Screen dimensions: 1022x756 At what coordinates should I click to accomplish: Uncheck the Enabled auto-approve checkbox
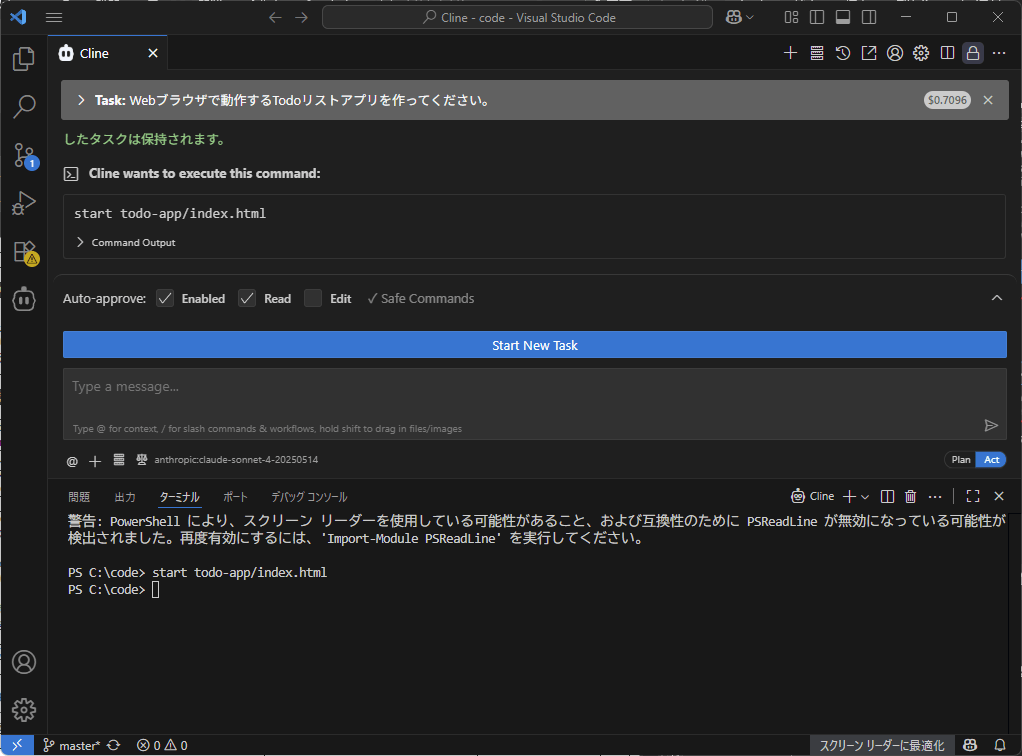click(166, 298)
